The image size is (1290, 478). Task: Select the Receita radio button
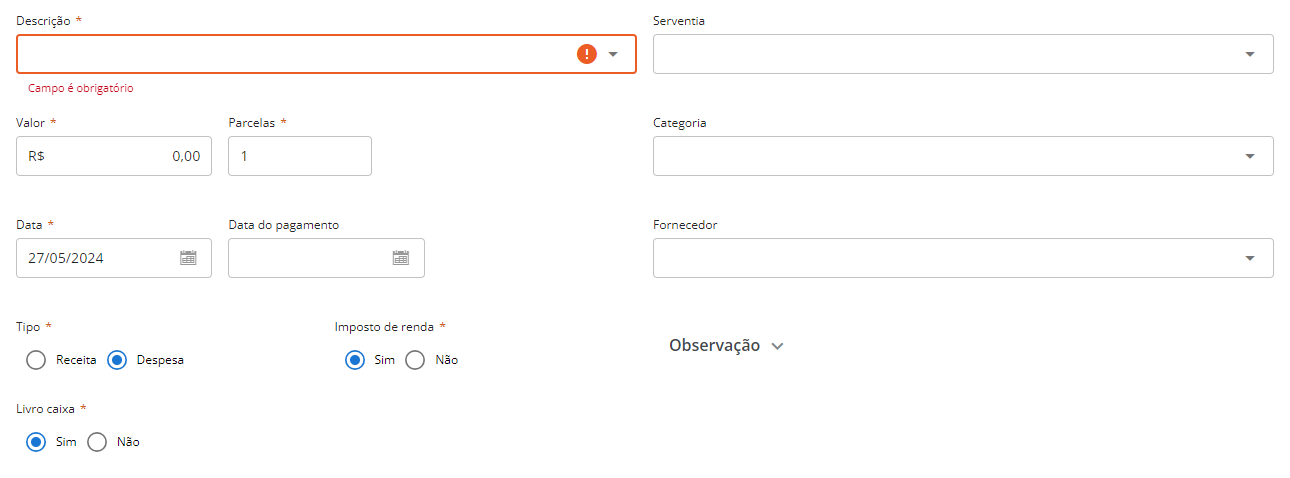tap(36, 360)
